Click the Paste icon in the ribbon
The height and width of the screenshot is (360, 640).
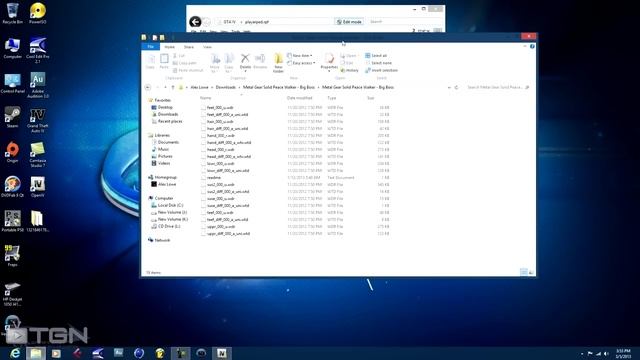164,61
